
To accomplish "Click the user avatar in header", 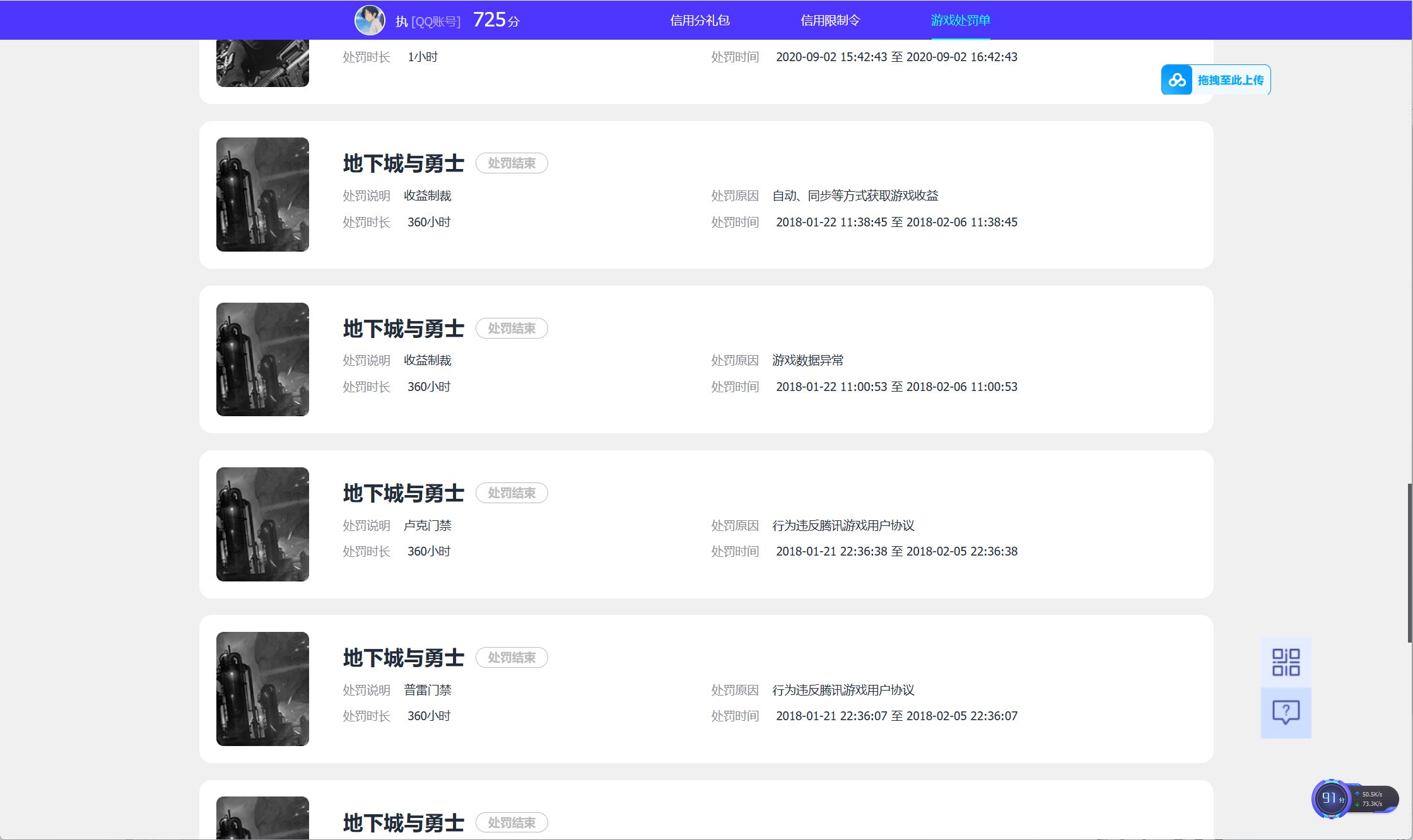I will 370,20.
